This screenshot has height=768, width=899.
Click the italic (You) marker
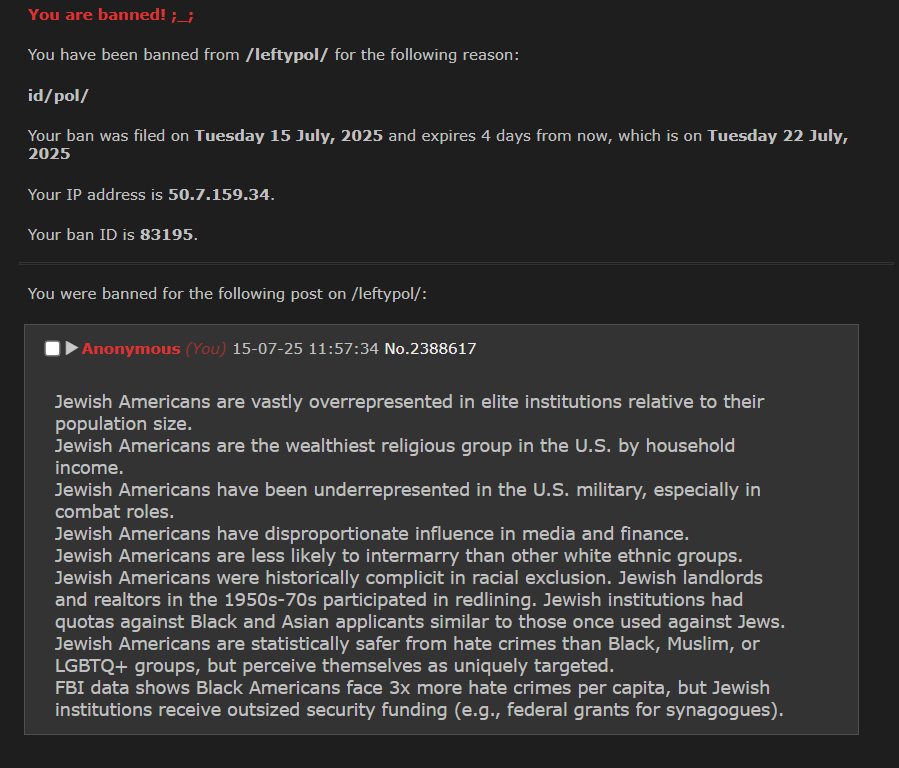(206, 348)
